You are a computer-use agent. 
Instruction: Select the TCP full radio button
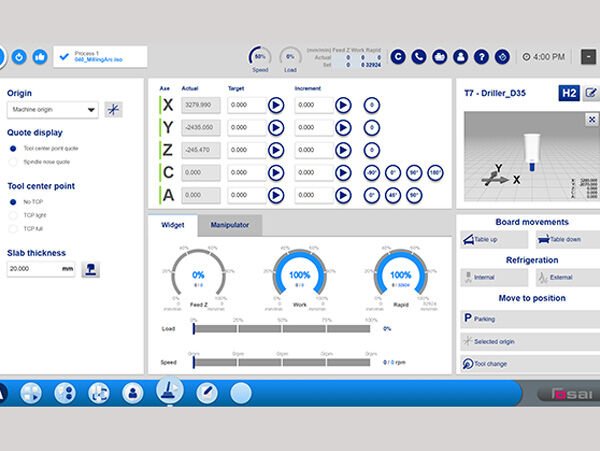(13, 228)
